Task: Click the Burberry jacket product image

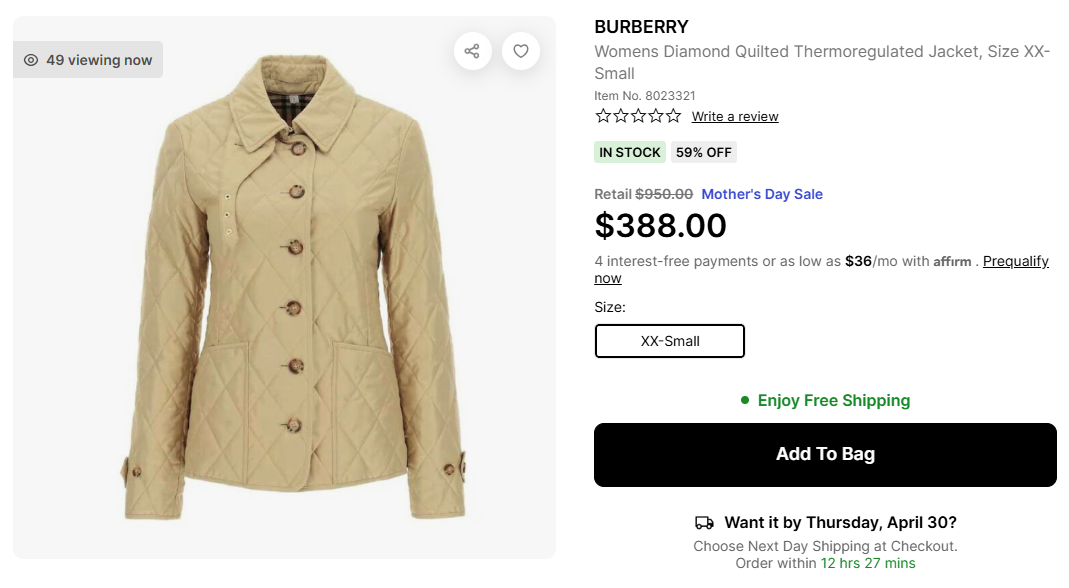Action: coord(295,300)
